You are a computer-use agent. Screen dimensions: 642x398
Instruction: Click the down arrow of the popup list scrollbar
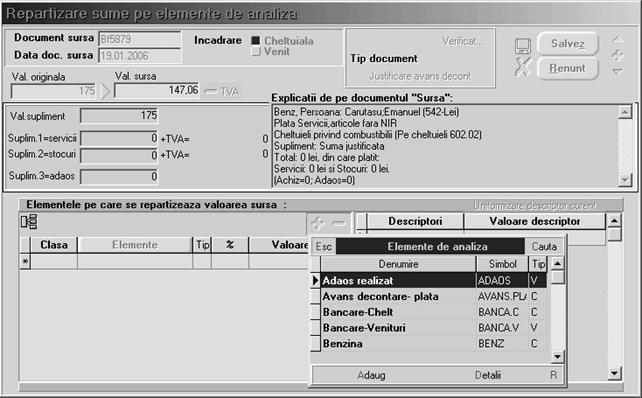[557, 357]
